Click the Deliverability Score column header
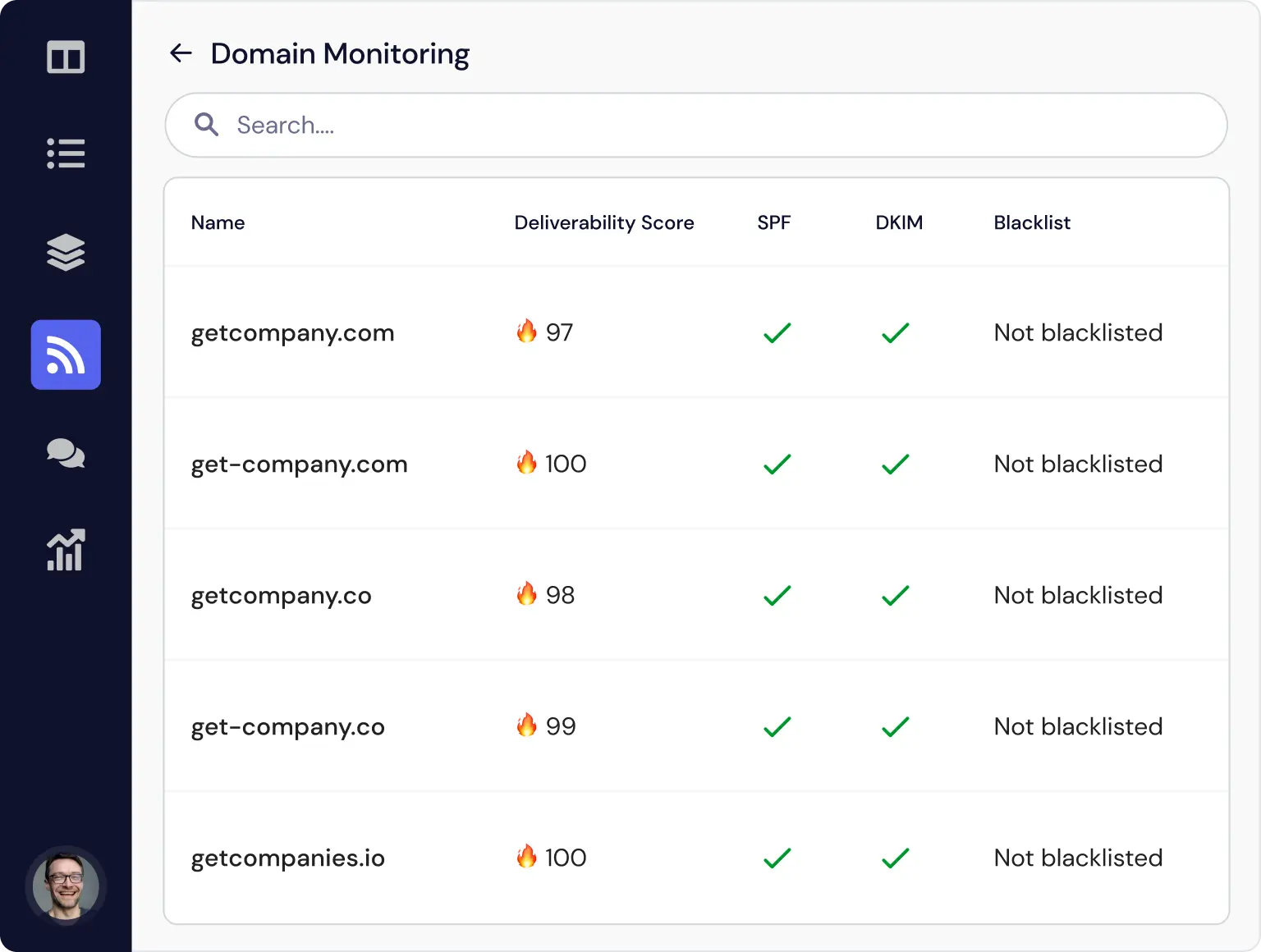The height and width of the screenshot is (952, 1261). 604,222
